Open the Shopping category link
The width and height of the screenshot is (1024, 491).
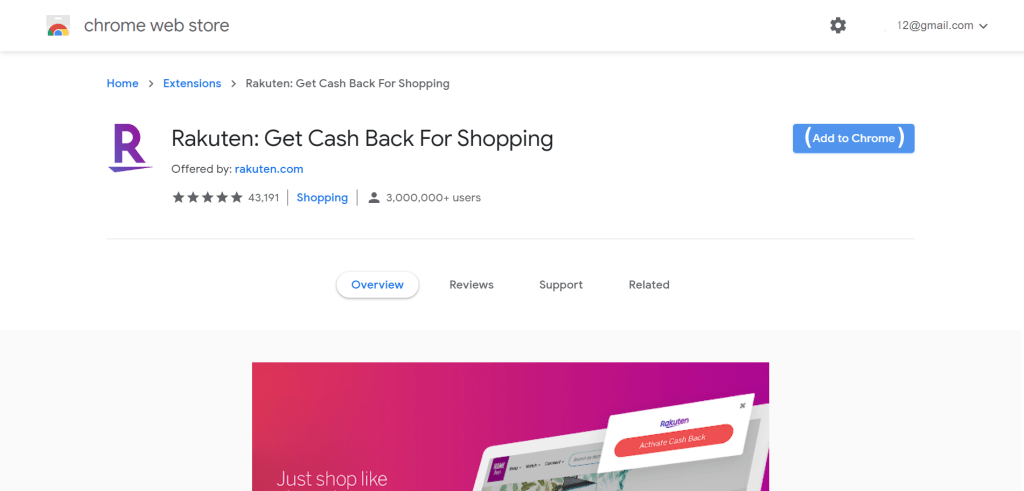322,197
